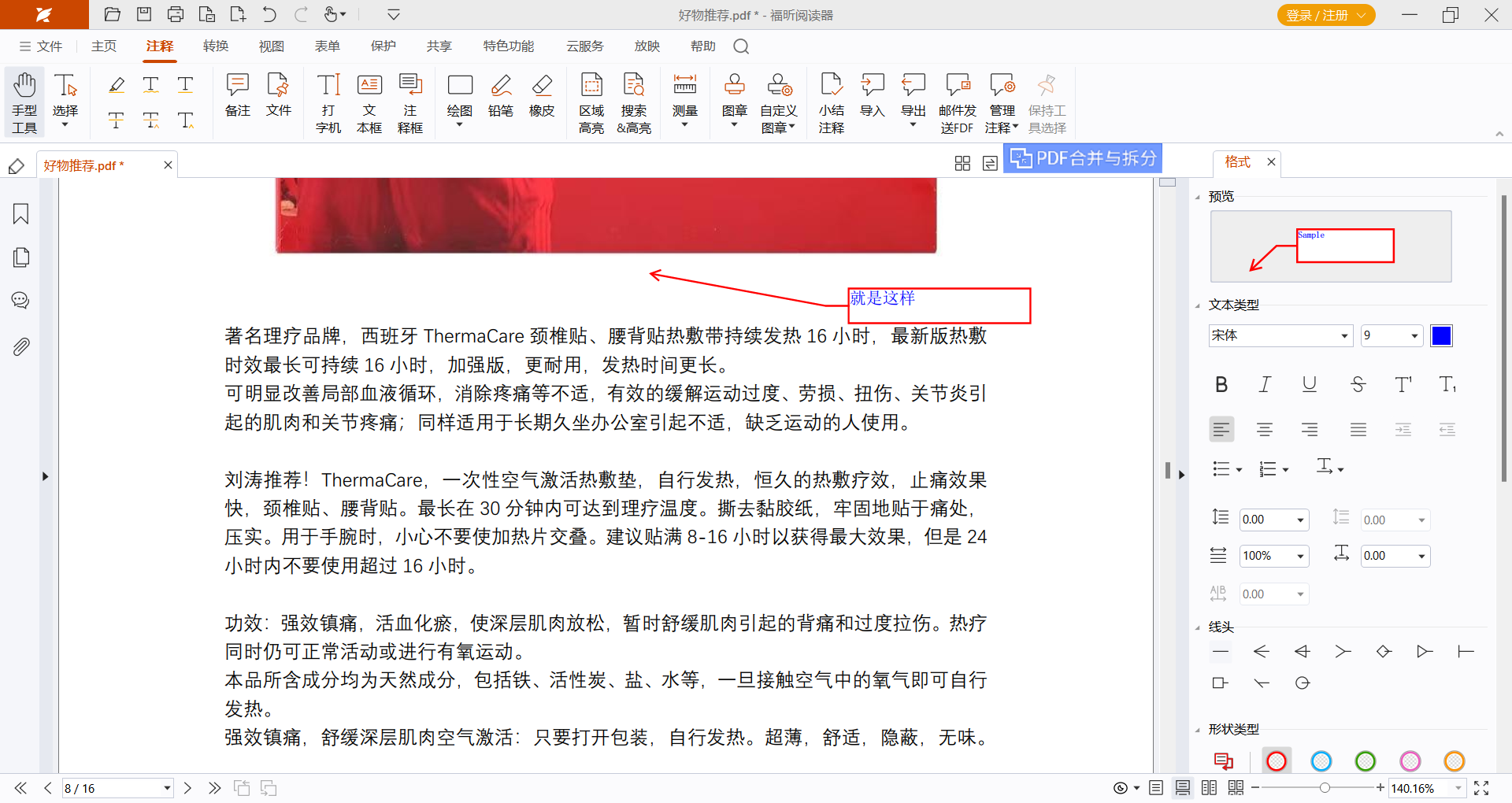Select the Callout annotation tool
Viewport: 1512px width, 803px height.
(410, 103)
